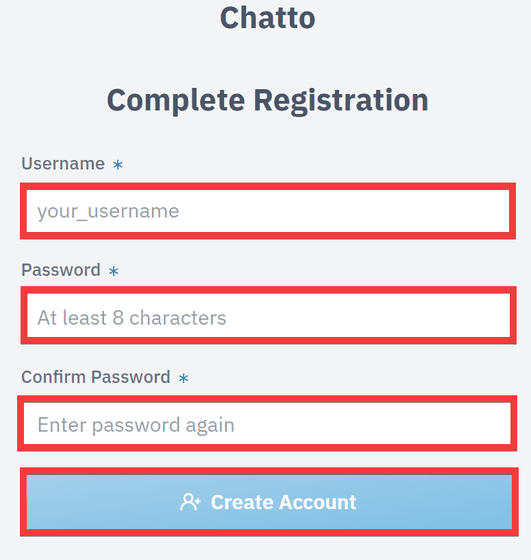Place cursor in the field below Username
This screenshot has width=531, height=560.
tap(268, 211)
